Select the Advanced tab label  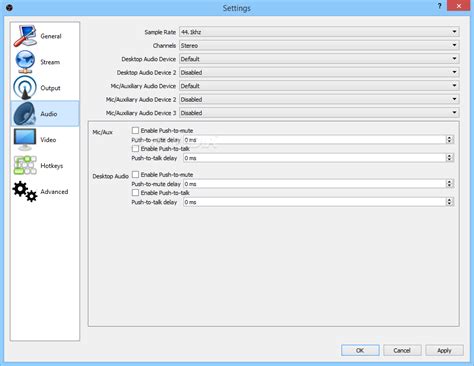54,192
